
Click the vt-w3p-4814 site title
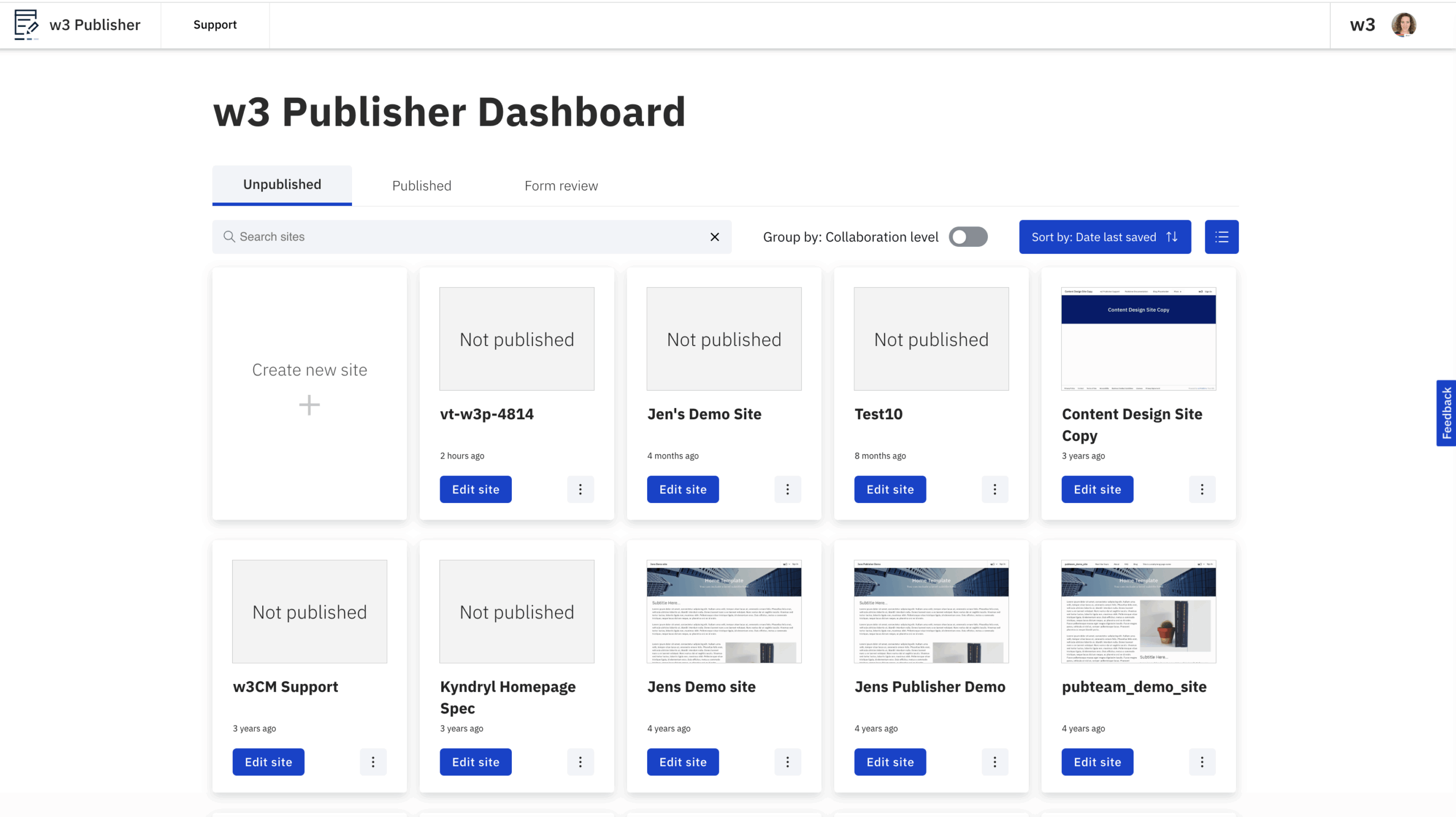click(487, 414)
